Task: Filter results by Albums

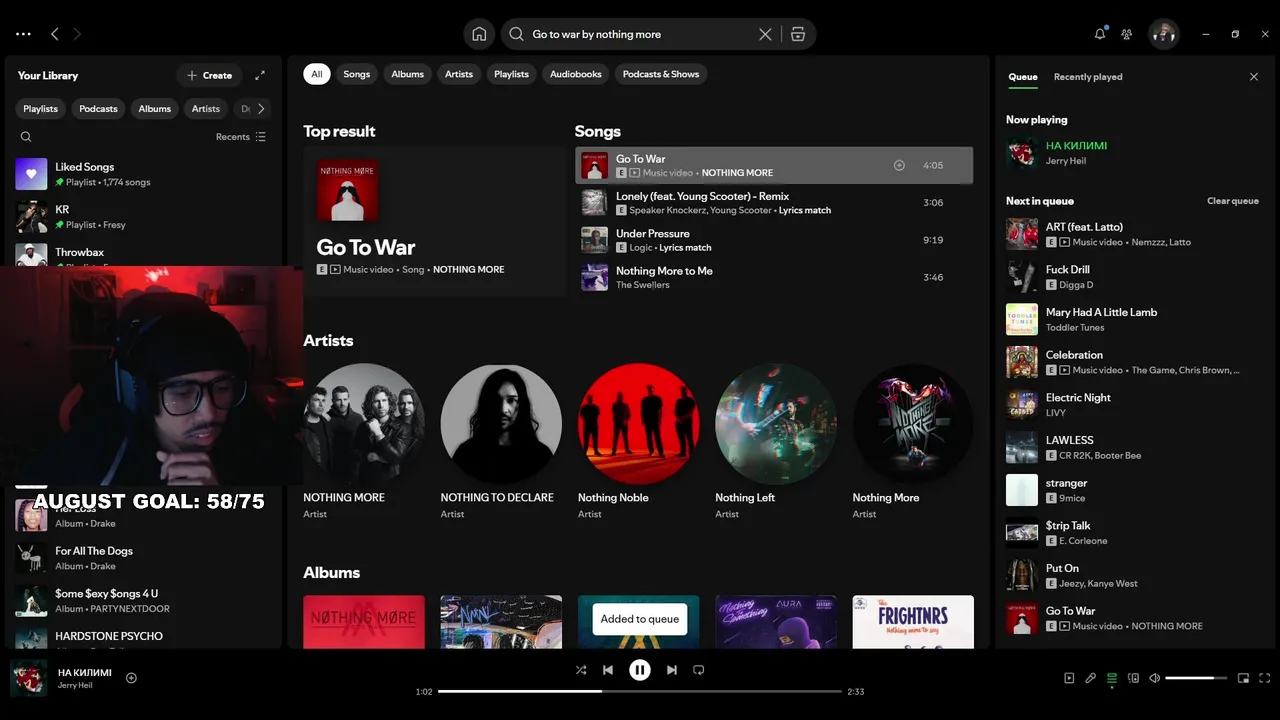Action: point(408,74)
